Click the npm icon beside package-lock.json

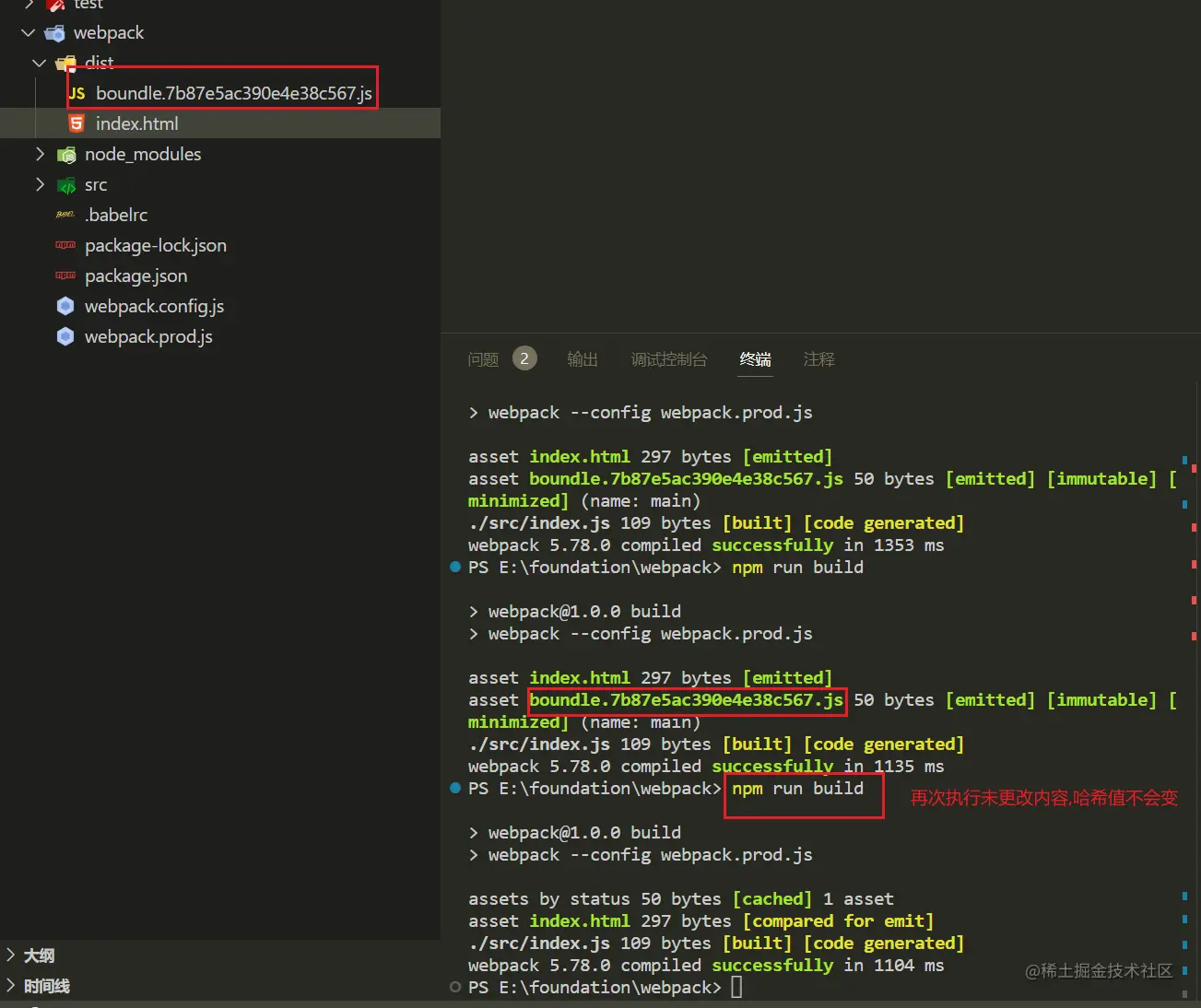[x=65, y=245]
